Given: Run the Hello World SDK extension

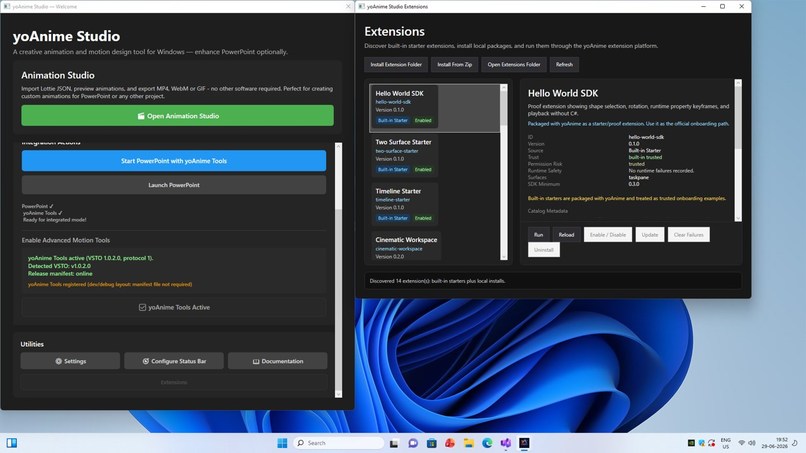Looking at the screenshot, I should click(x=538, y=234).
